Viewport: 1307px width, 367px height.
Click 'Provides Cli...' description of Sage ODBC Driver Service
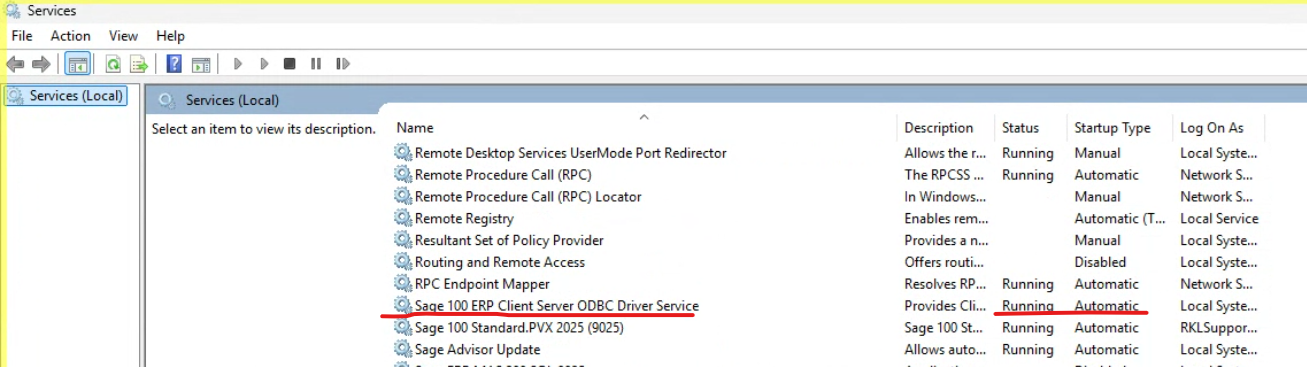pyautogui.click(x=945, y=306)
